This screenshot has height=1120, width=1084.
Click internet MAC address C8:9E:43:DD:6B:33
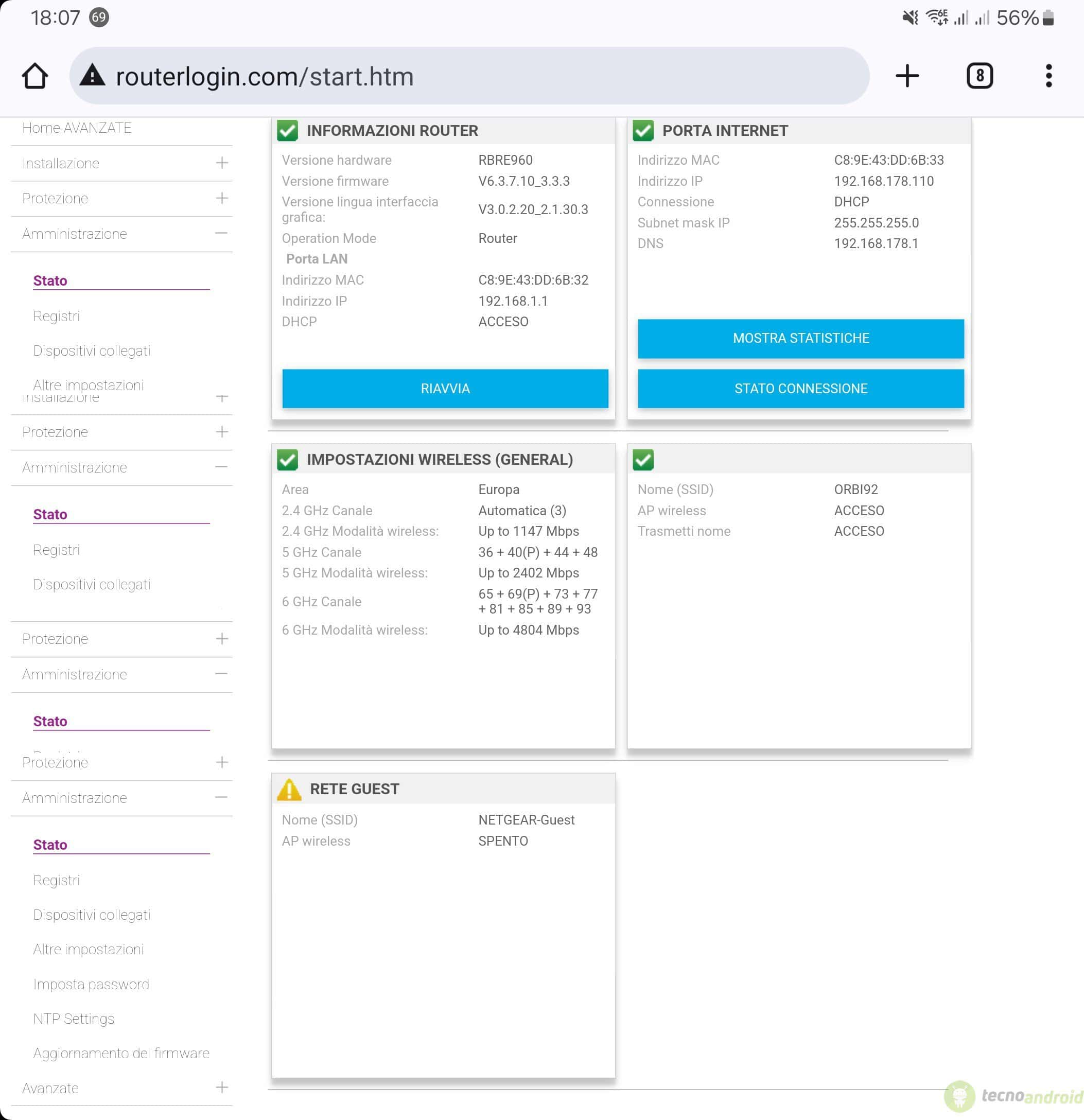(888, 161)
